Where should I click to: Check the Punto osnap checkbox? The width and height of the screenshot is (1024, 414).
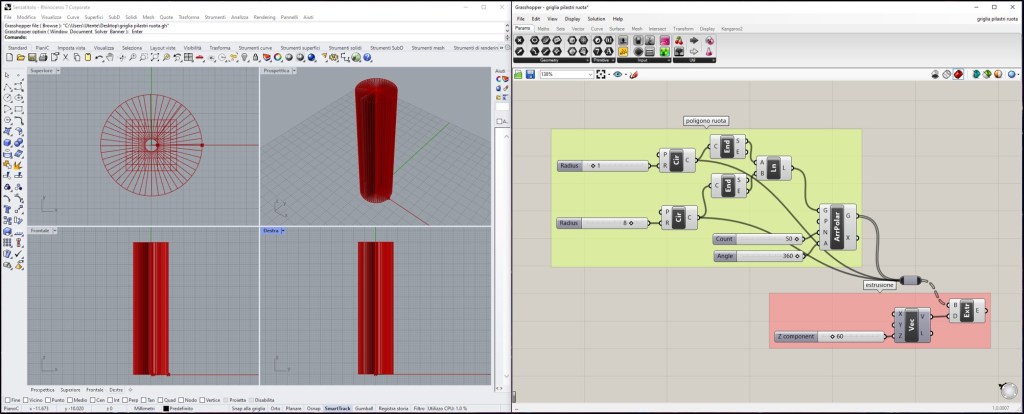(48, 400)
